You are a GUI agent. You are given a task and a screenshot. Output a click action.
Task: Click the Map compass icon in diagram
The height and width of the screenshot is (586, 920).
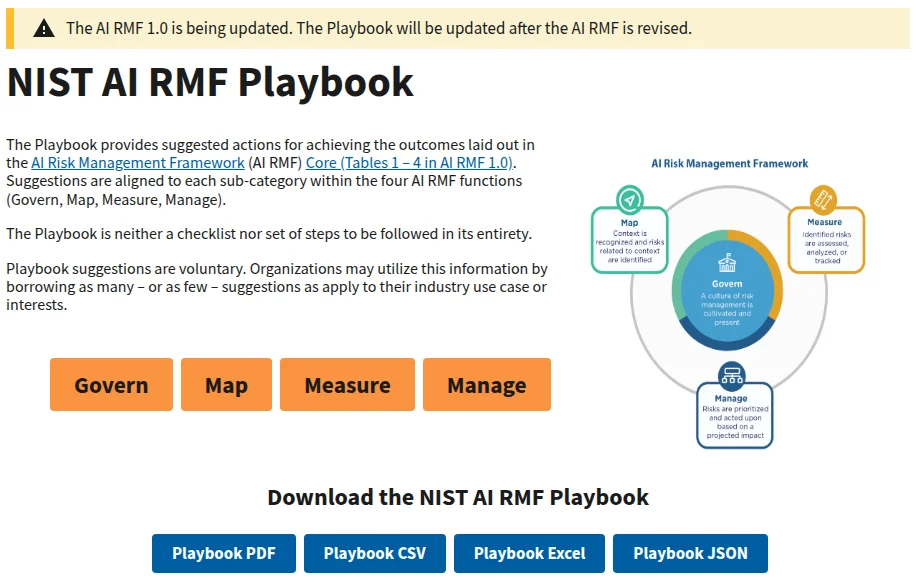pos(630,200)
